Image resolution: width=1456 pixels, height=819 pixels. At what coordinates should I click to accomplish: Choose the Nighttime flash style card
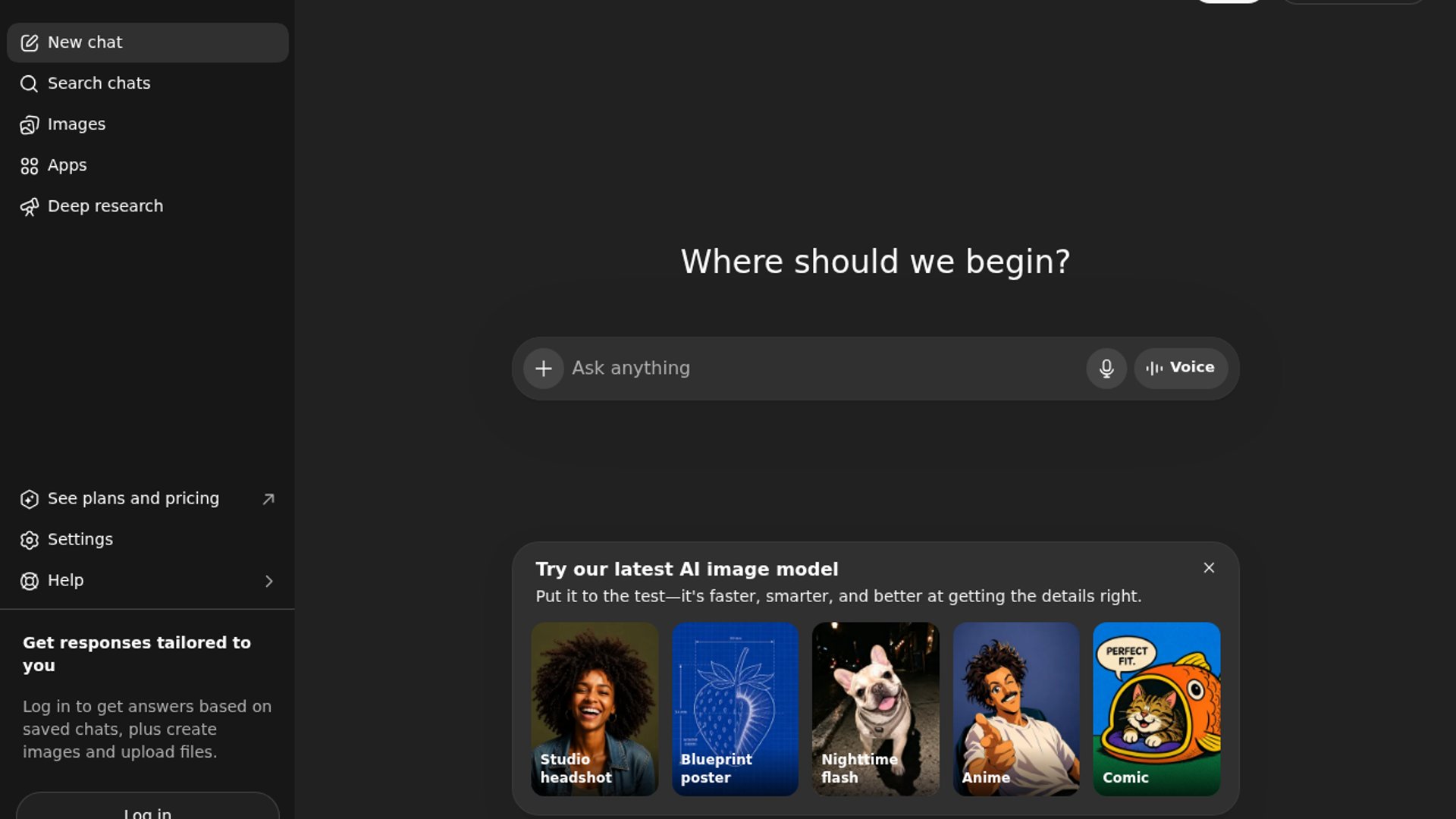[875, 709]
